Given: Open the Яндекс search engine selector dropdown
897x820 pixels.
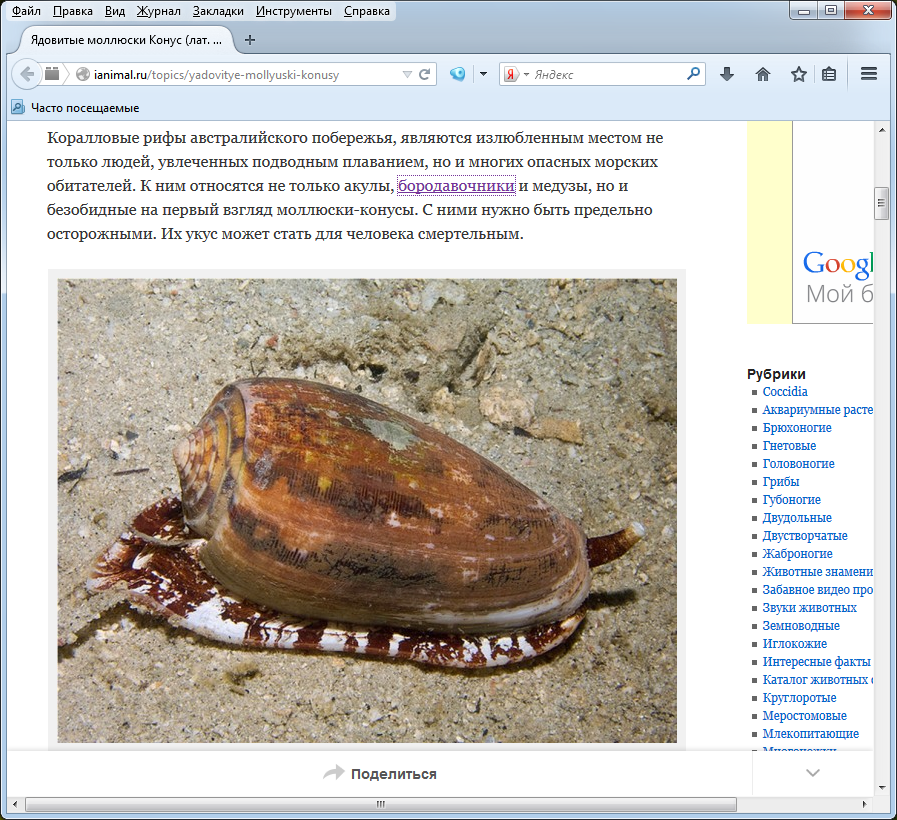Looking at the screenshot, I should coord(516,74).
